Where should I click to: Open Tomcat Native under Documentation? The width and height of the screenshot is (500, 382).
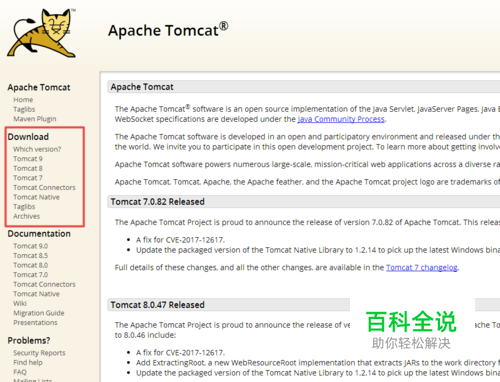(x=36, y=294)
